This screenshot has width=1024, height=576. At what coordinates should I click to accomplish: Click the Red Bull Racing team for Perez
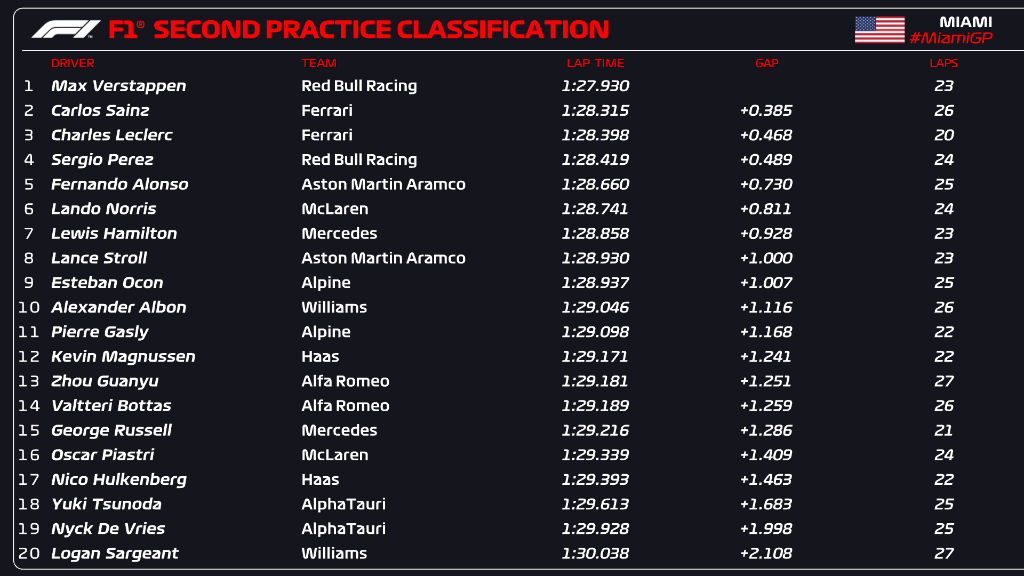(x=359, y=159)
